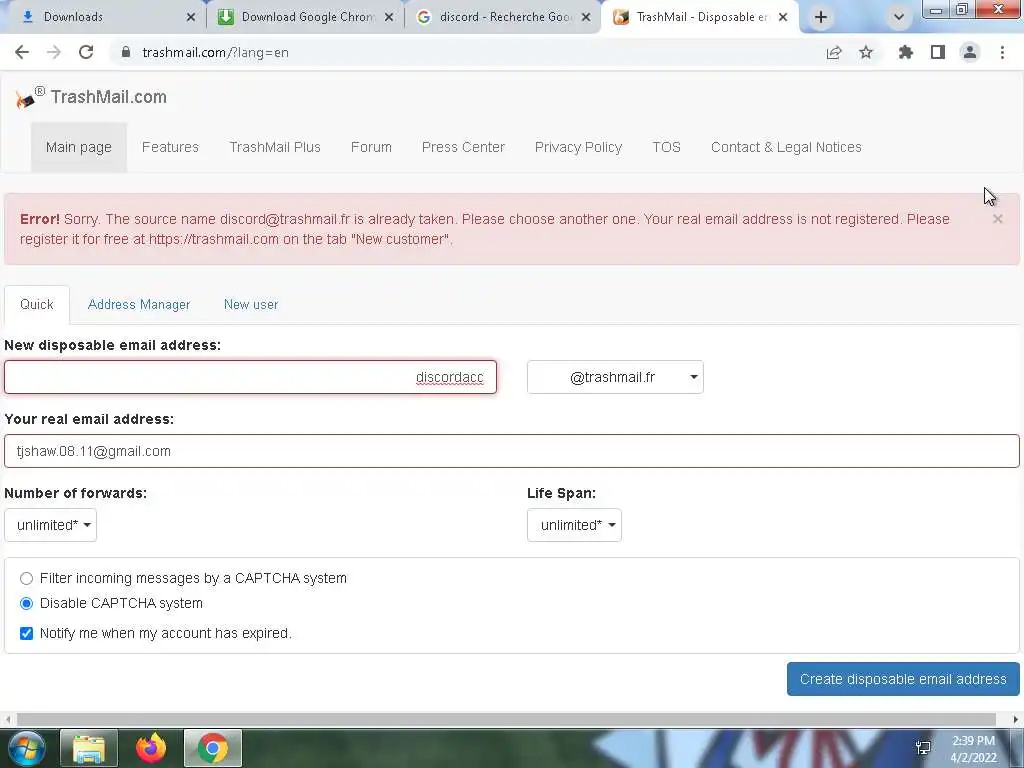The image size is (1024, 768).
Task: Bookmark this page with star icon
Action: pyautogui.click(x=866, y=52)
